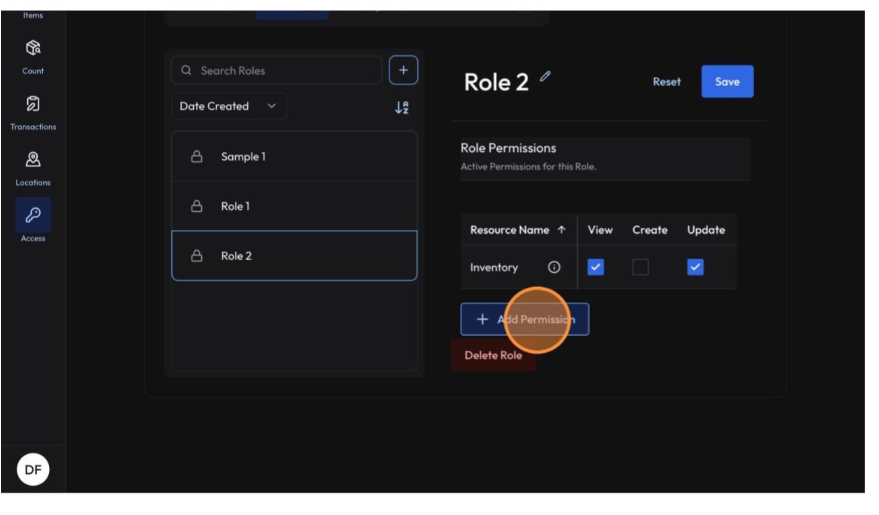
Task: Click the View column header
Action: tap(600, 230)
